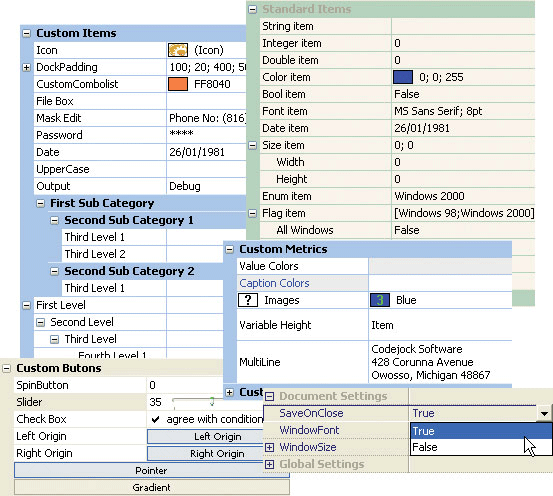Select the WindowFont property row
553x496 pixels.
tap(336, 430)
